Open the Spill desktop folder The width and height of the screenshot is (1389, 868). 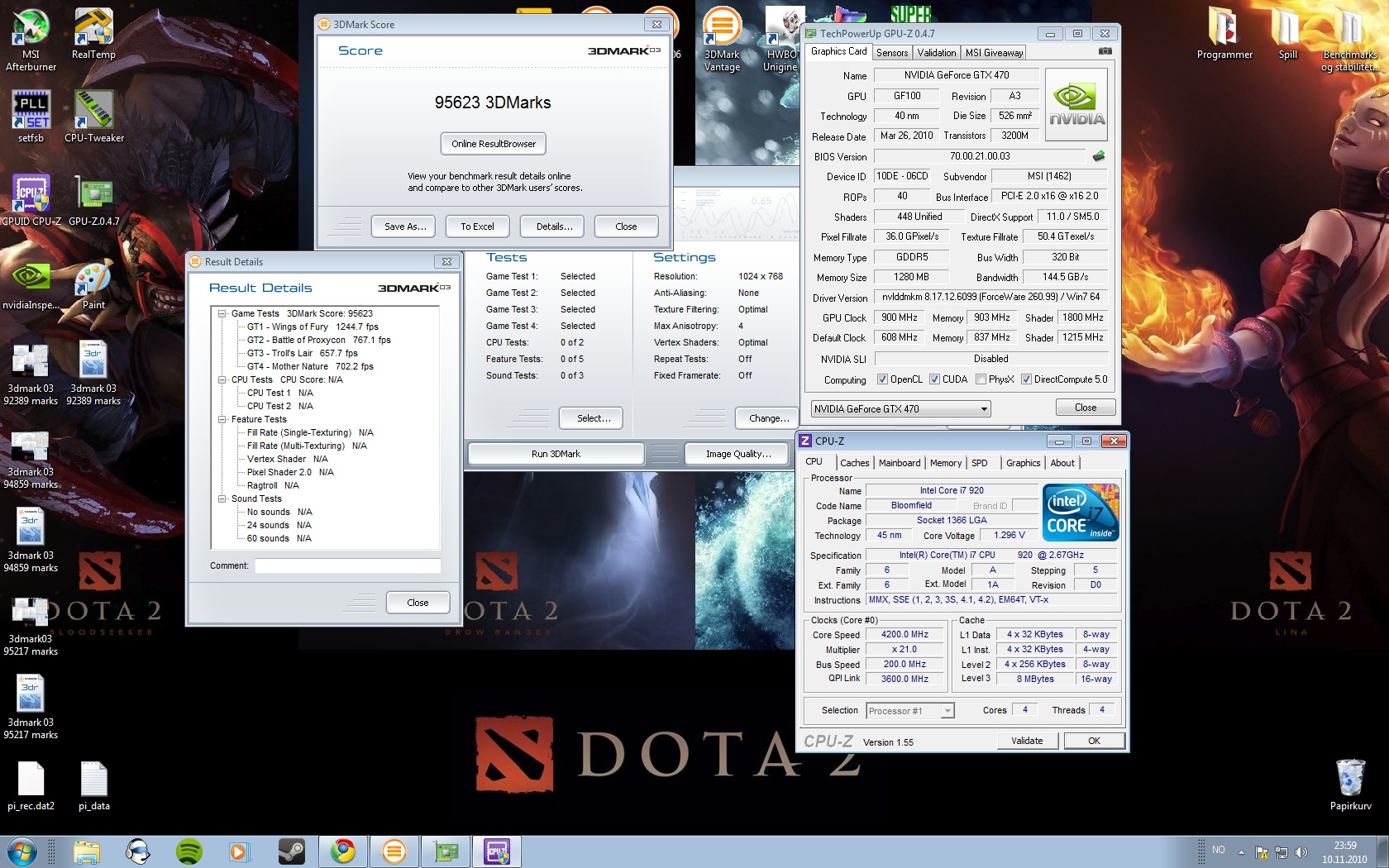(x=1287, y=33)
